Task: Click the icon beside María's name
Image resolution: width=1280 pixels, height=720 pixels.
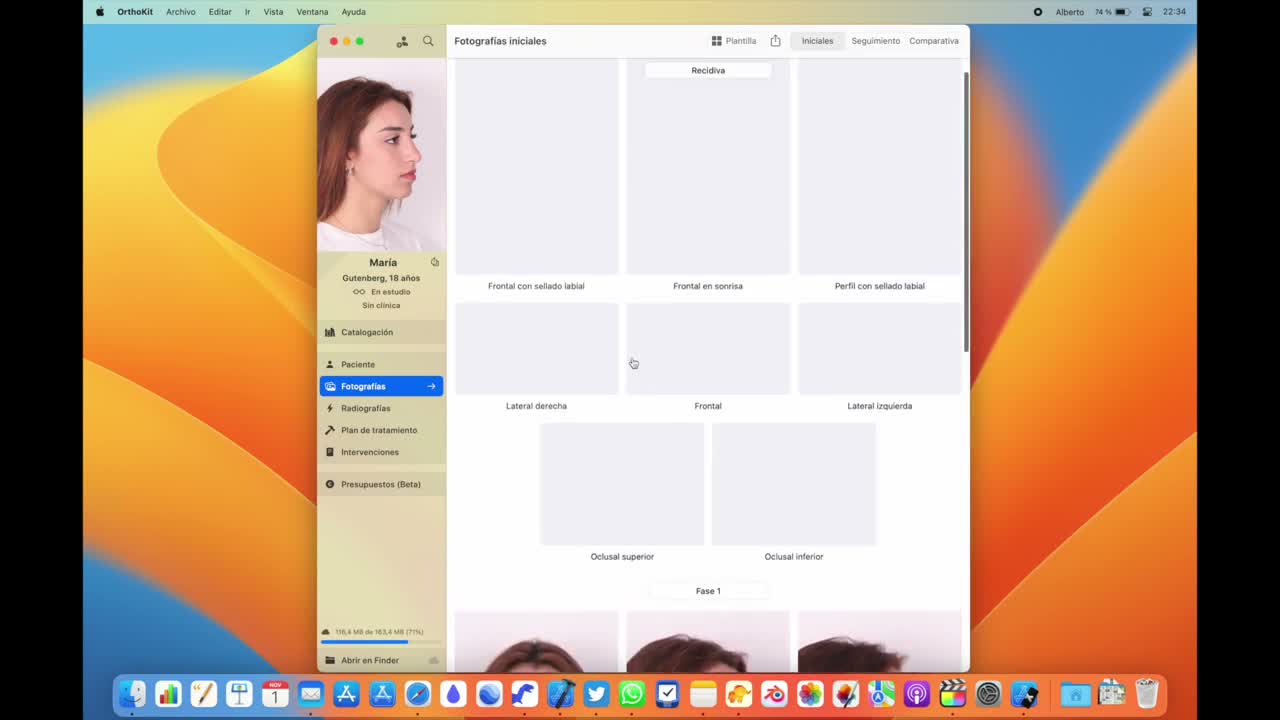Action: 435,262
